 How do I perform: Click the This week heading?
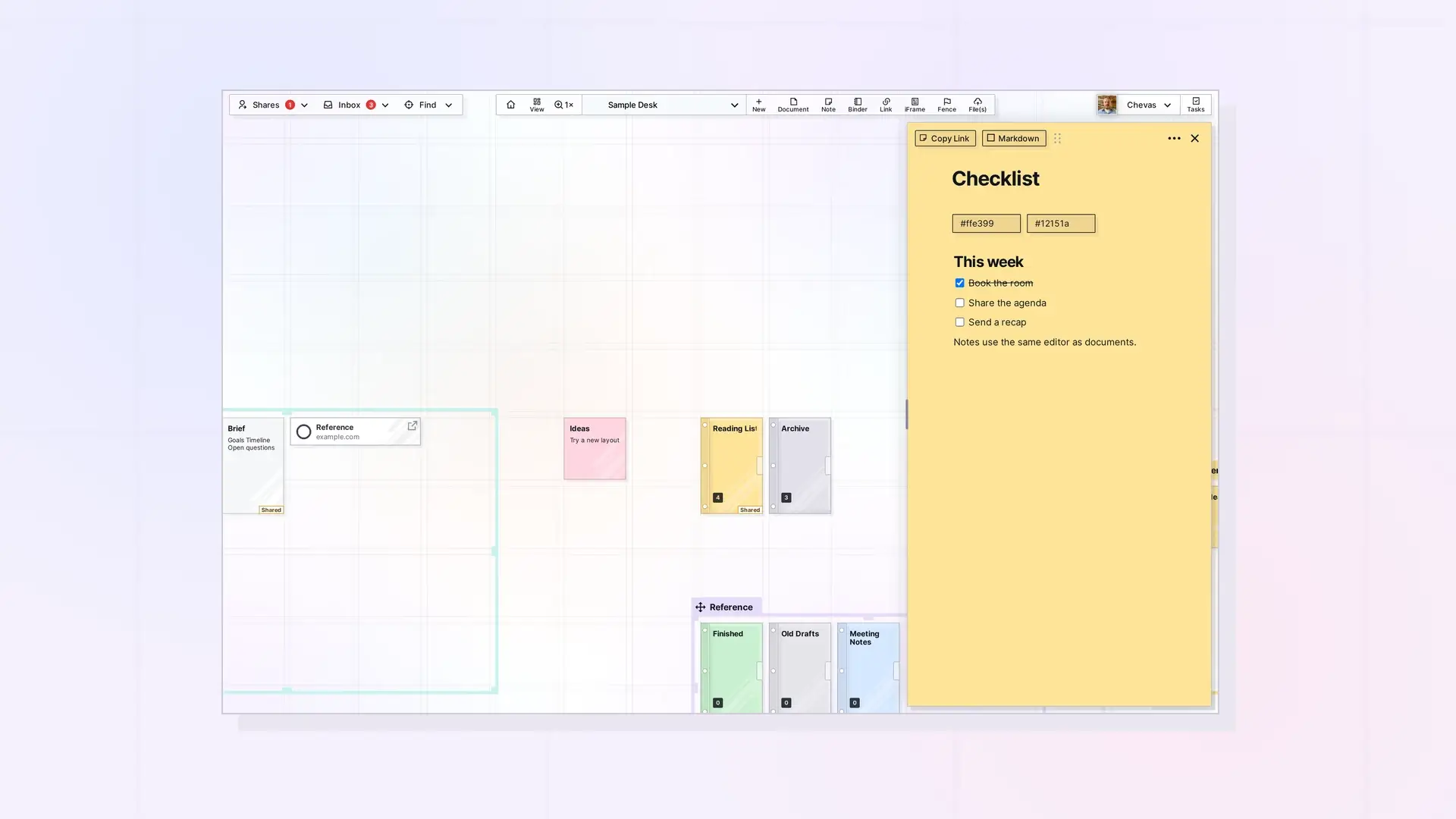[988, 262]
